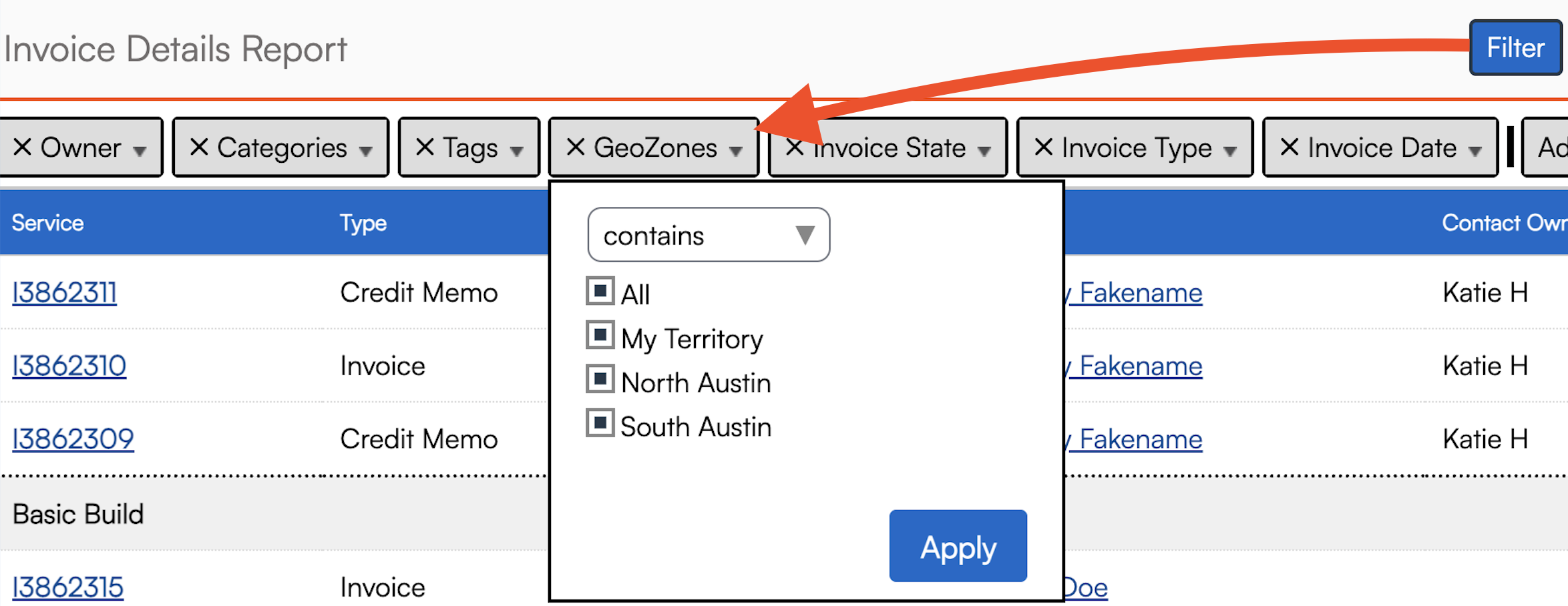
Task: Remove the GeoZones filter with X
Action: click(576, 147)
